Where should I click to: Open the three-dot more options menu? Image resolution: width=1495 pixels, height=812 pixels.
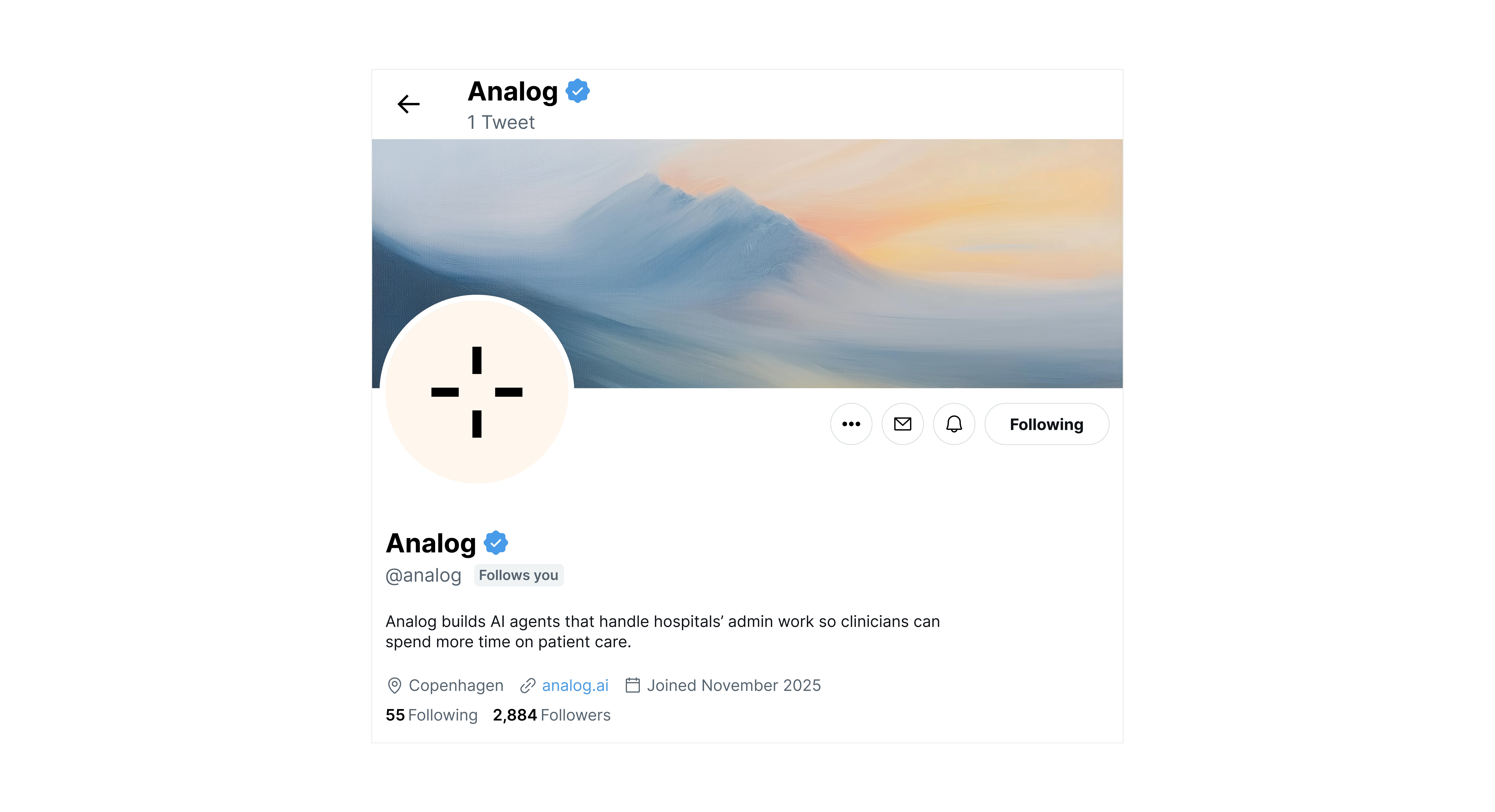tap(851, 424)
